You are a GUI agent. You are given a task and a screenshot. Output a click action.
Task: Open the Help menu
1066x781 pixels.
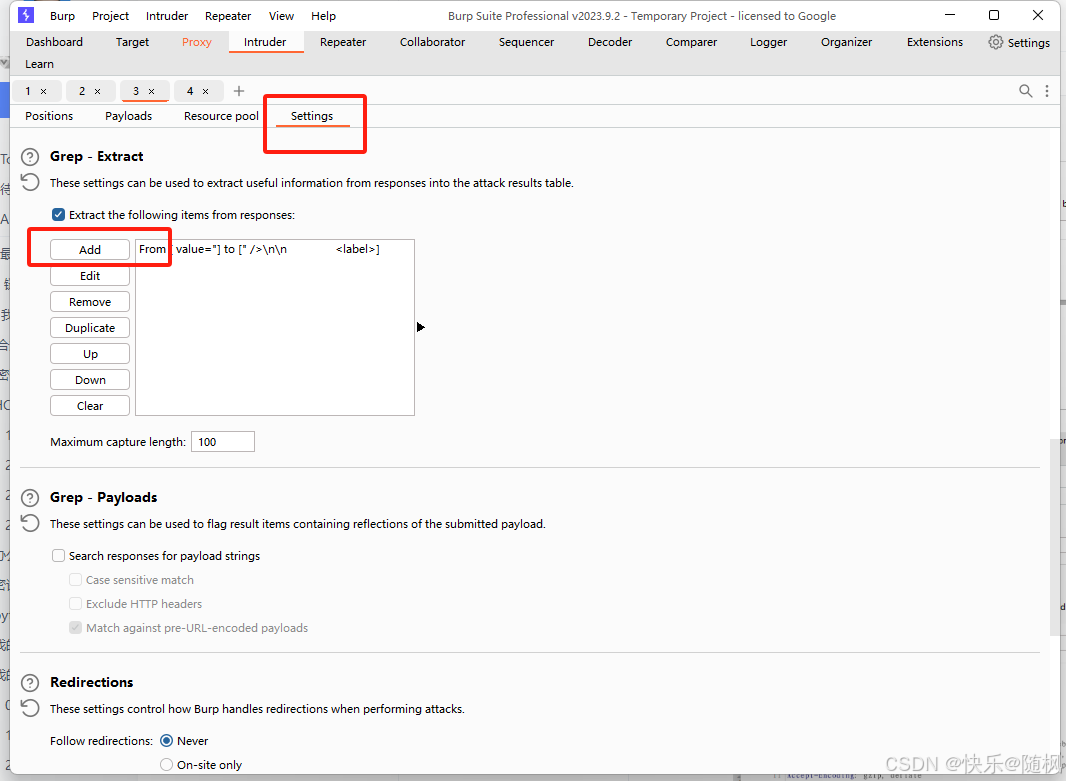[324, 16]
